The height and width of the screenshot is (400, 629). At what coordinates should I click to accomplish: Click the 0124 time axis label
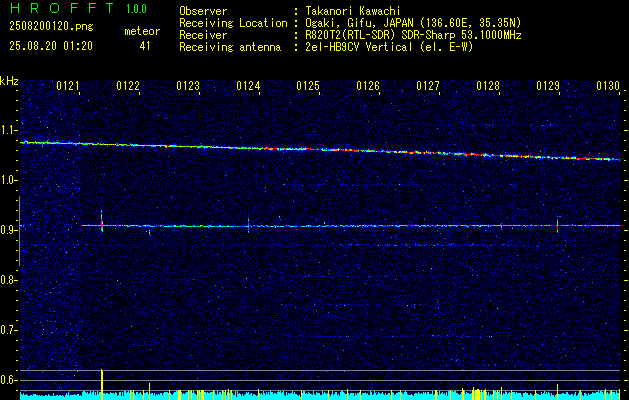tap(248, 86)
